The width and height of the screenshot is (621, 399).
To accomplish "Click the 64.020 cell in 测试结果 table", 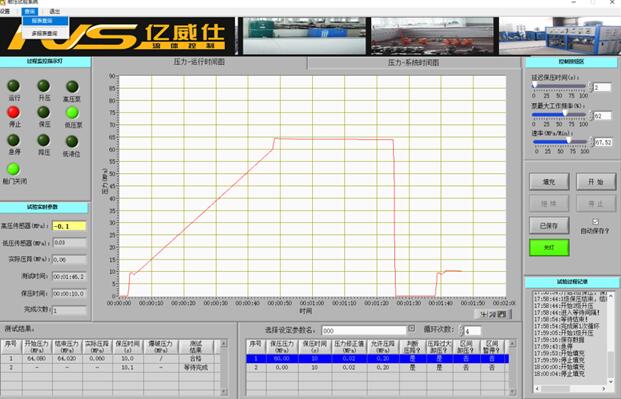I will click(x=67, y=359).
